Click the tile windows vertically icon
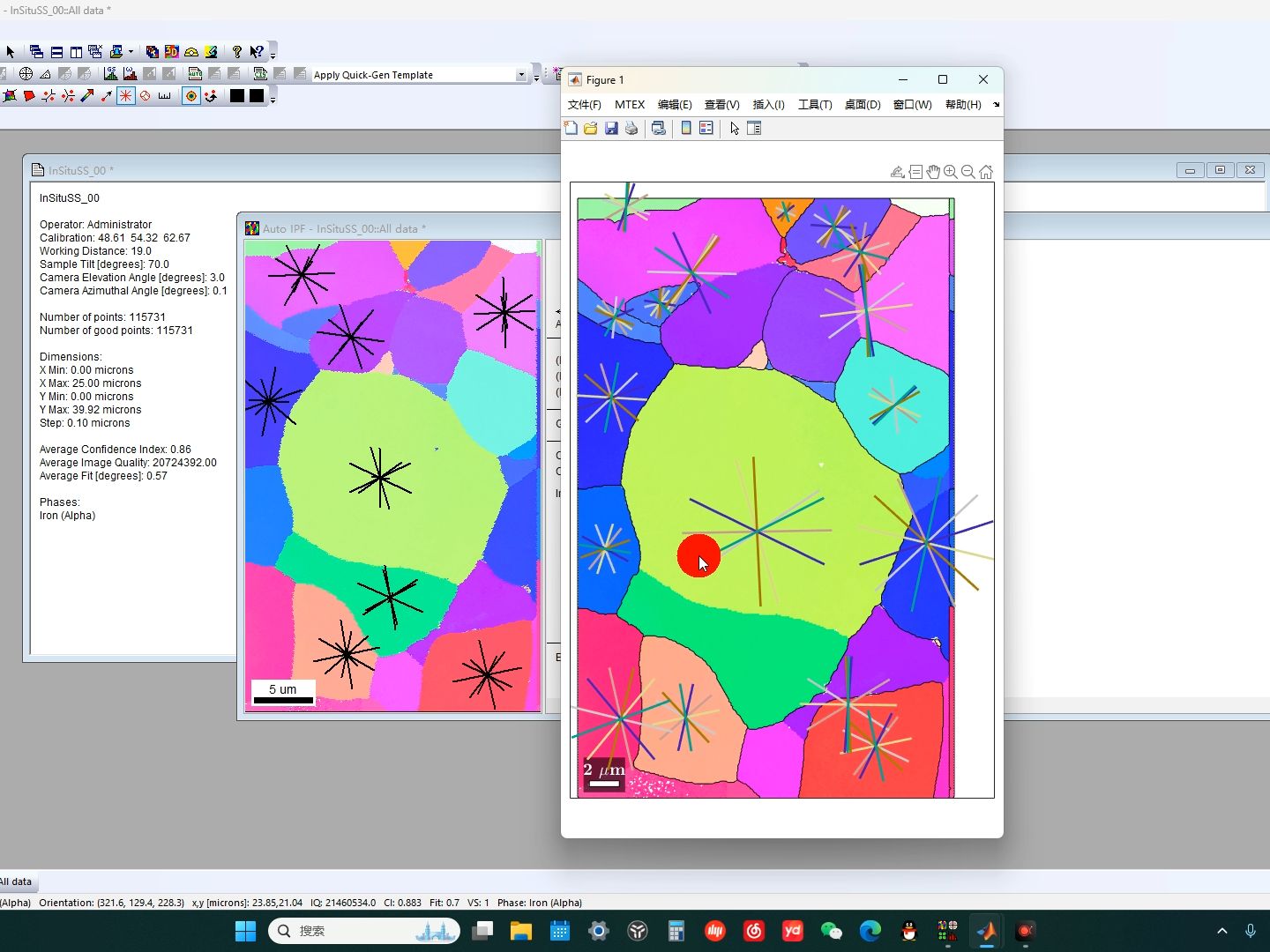This screenshot has height=952, width=1270. (76, 52)
